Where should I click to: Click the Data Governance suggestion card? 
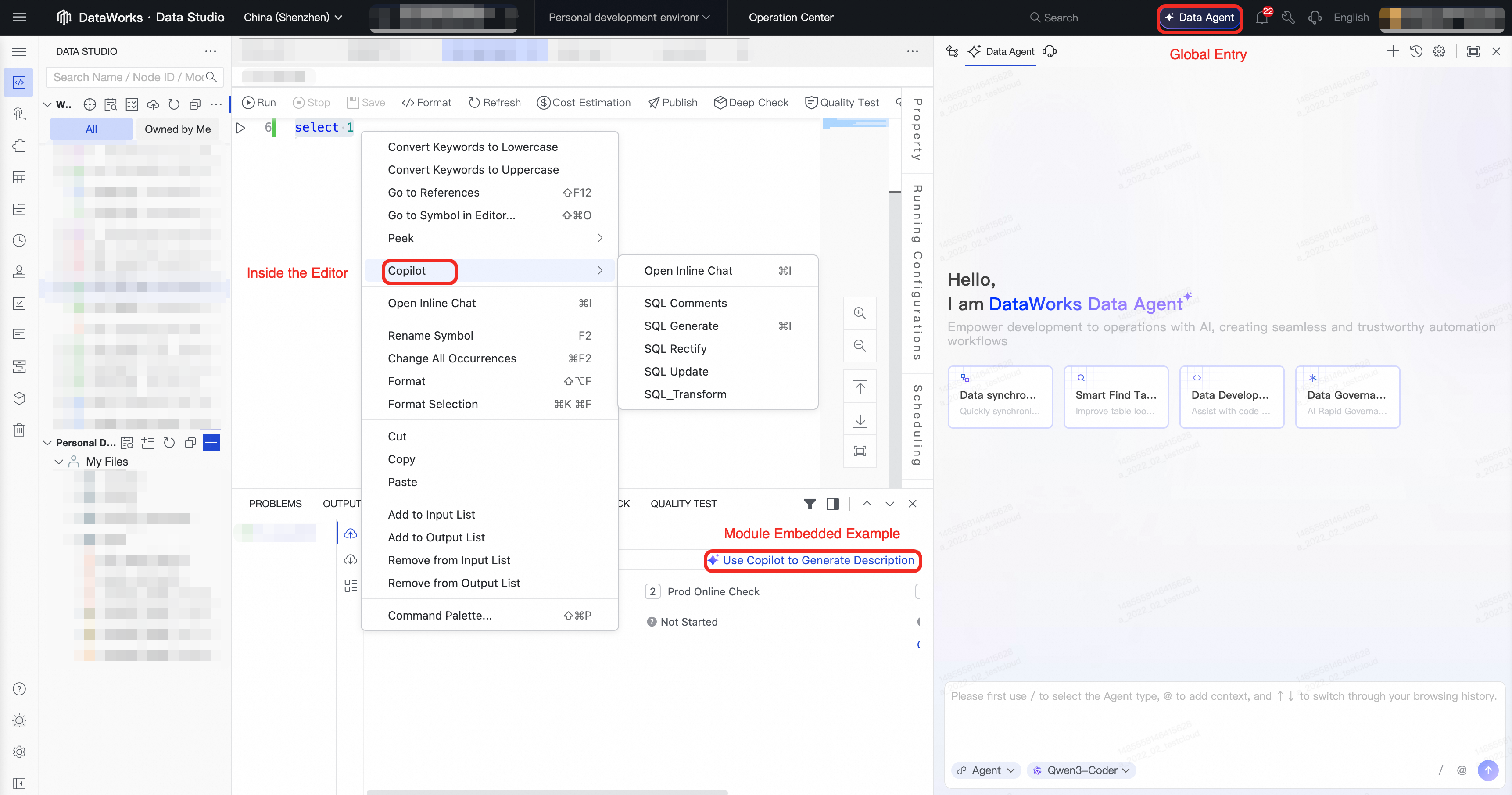click(x=1347, y=397)
